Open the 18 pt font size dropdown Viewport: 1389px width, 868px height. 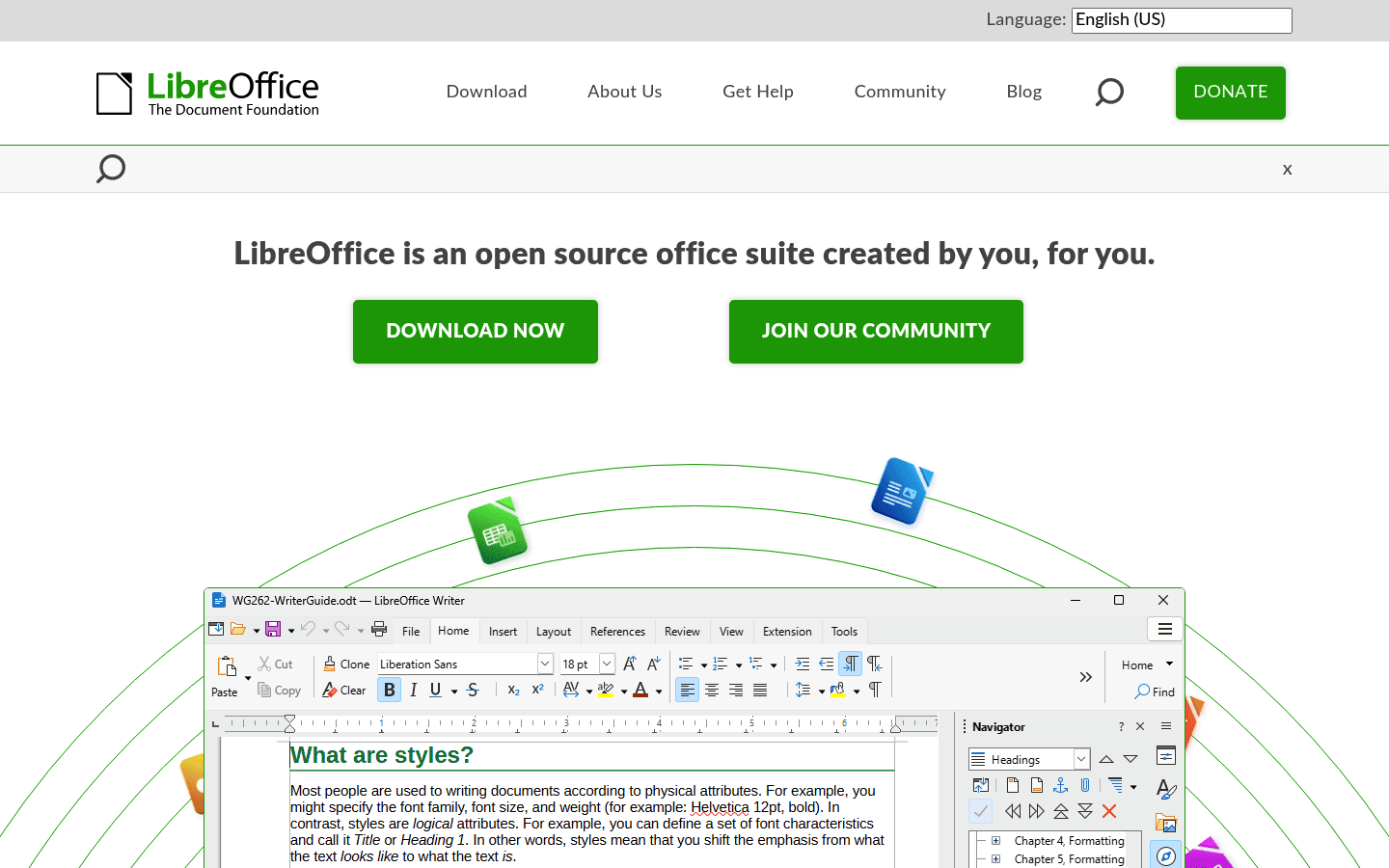click(607, 664)
